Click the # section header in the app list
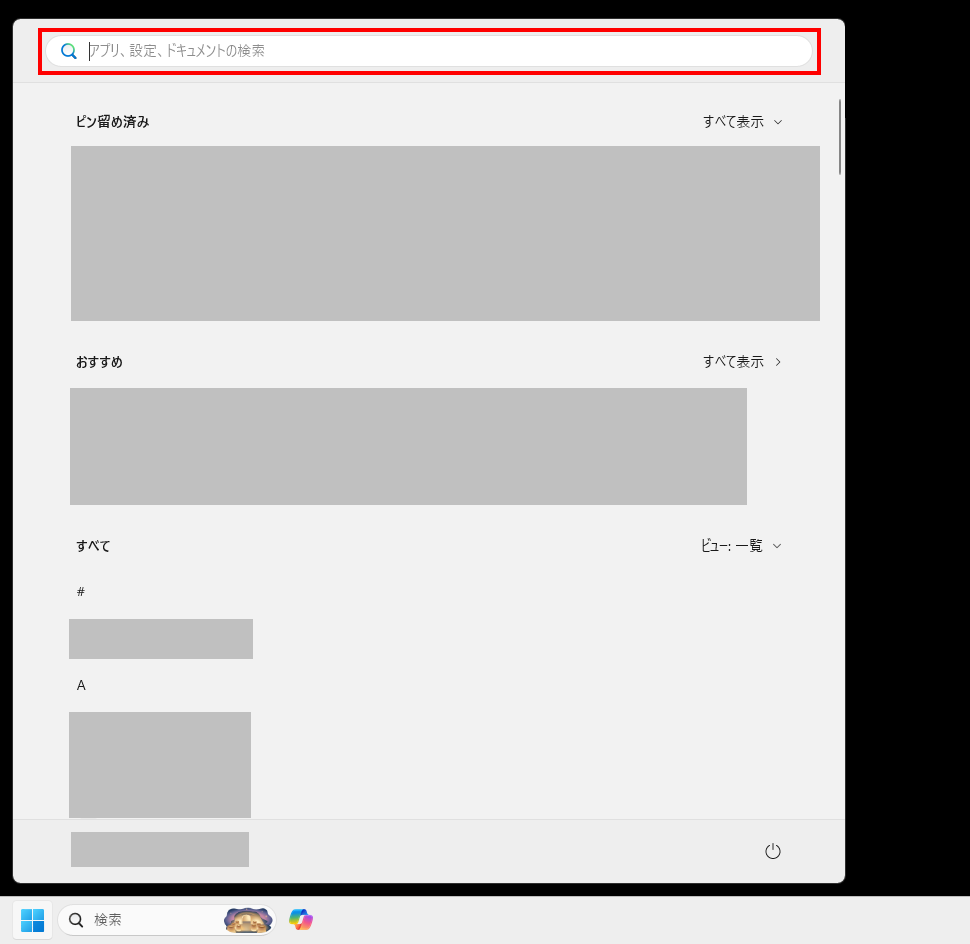 80,591
